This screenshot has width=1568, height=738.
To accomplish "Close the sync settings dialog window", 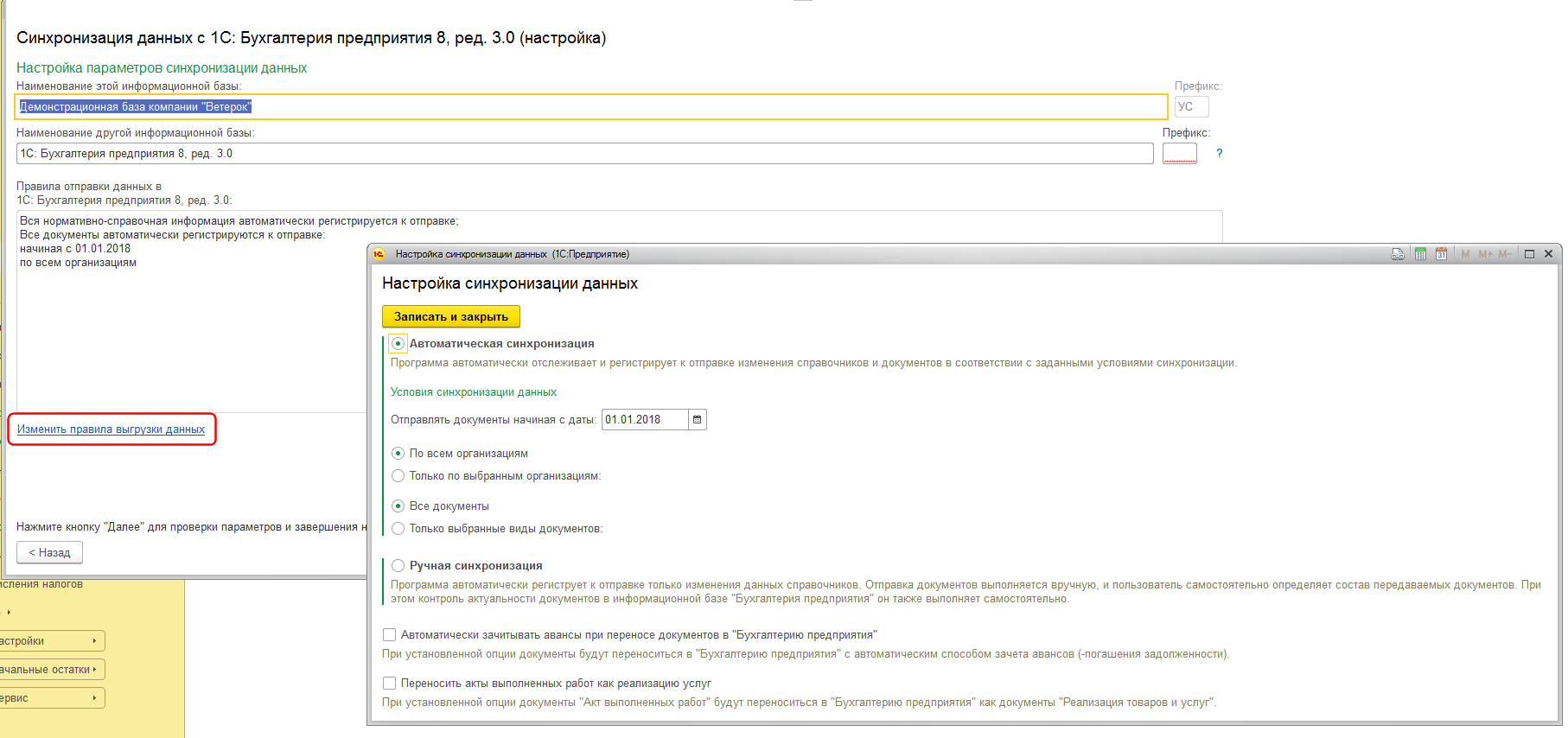I will pyautogui.click(x=1548, y=254).
